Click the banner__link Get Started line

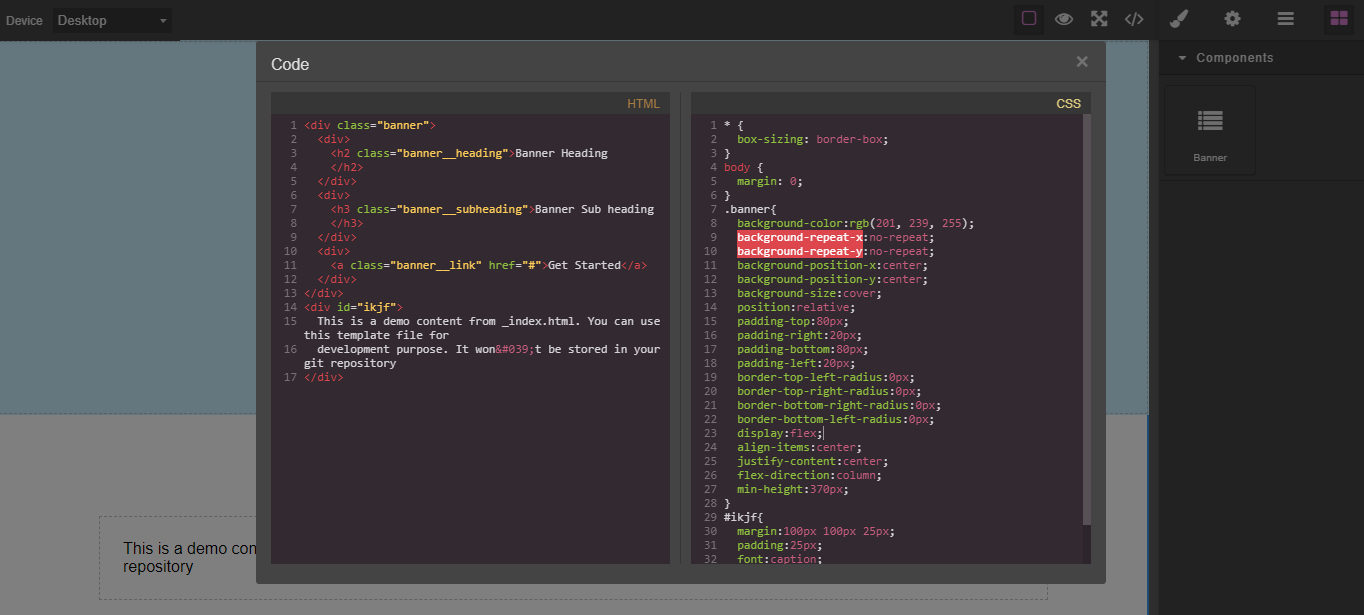(x=489, y=266)
